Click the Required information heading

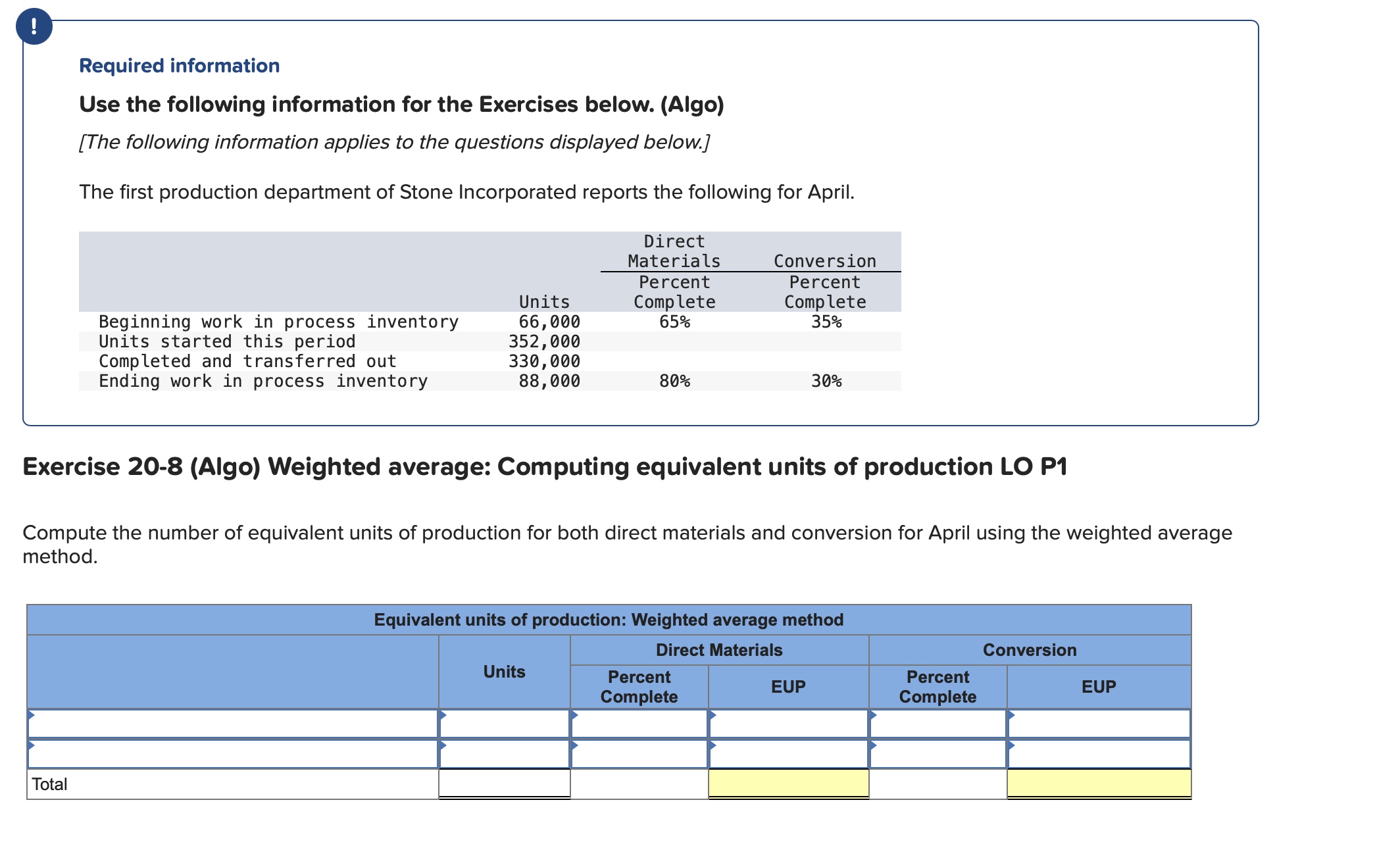click(x=179, y=66)
